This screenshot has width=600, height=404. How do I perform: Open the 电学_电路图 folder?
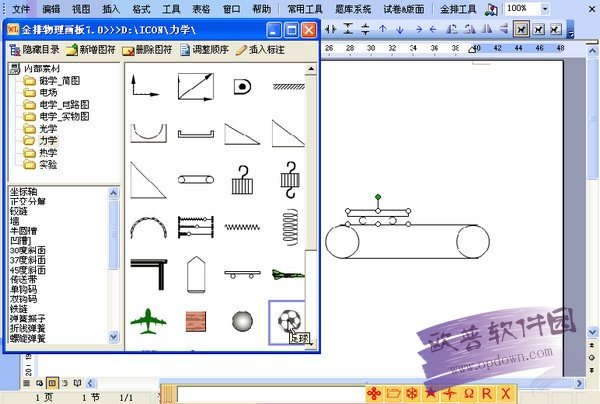(56, 104)
